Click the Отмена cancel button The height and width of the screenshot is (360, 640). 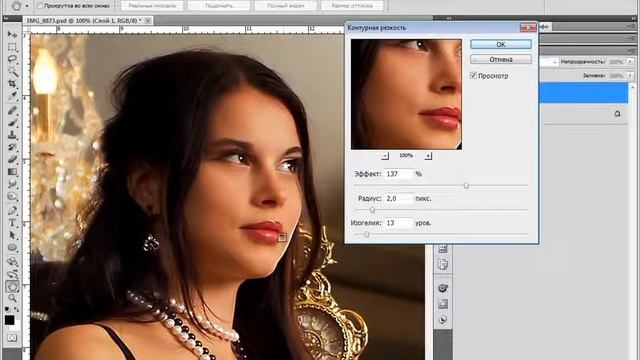point(501,59)
